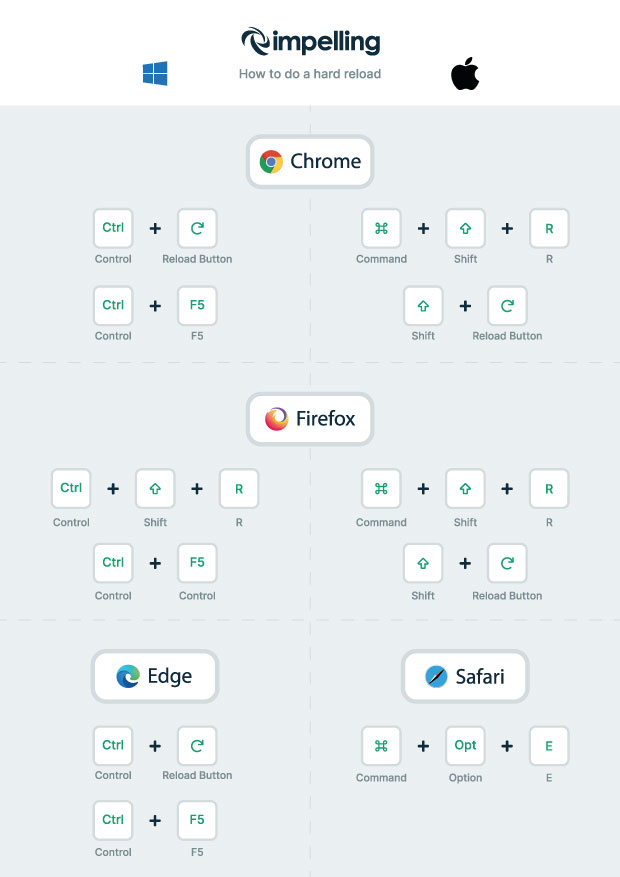Screen dimensions: 620x877
Task: Click the Edge browser logo icon
Action: pyautogui.click(x=128, y=677)
